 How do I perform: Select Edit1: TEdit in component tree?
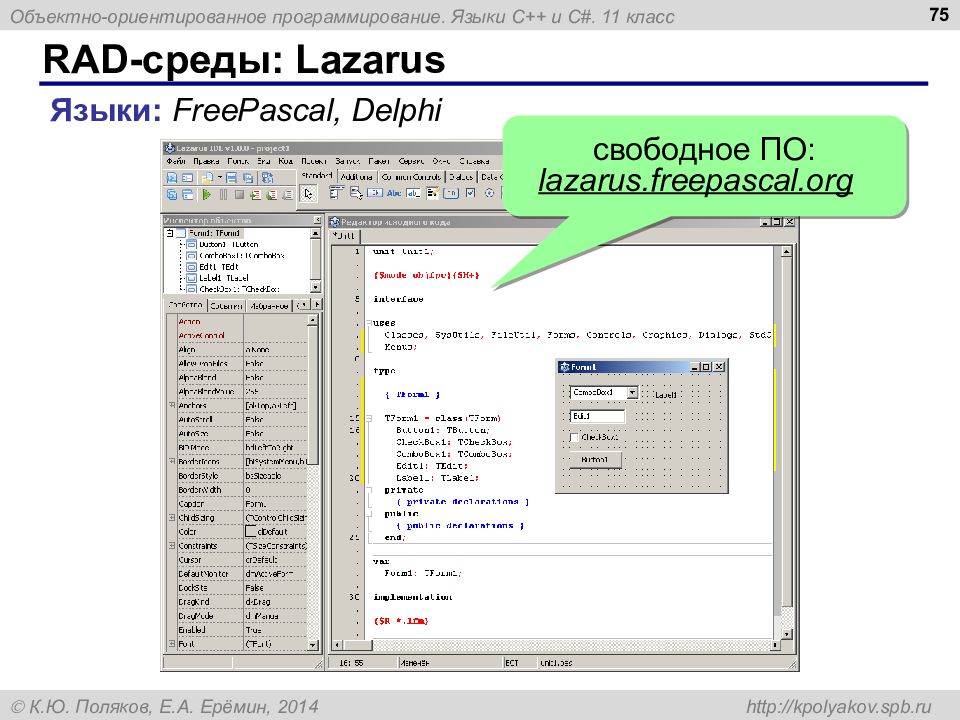pyautogui.click(x=219, y=267)
